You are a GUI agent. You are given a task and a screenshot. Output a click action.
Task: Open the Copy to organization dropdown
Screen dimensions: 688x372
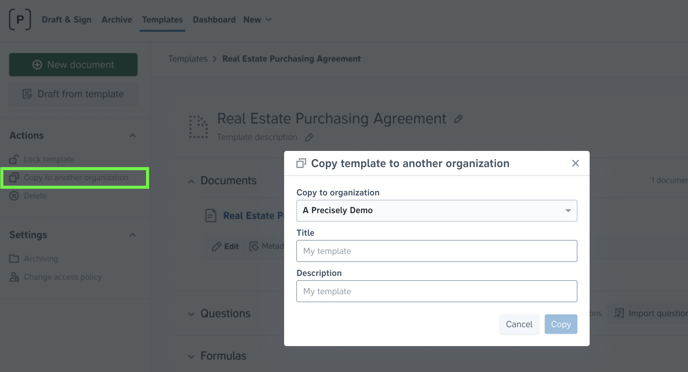(x=437, y=211)
